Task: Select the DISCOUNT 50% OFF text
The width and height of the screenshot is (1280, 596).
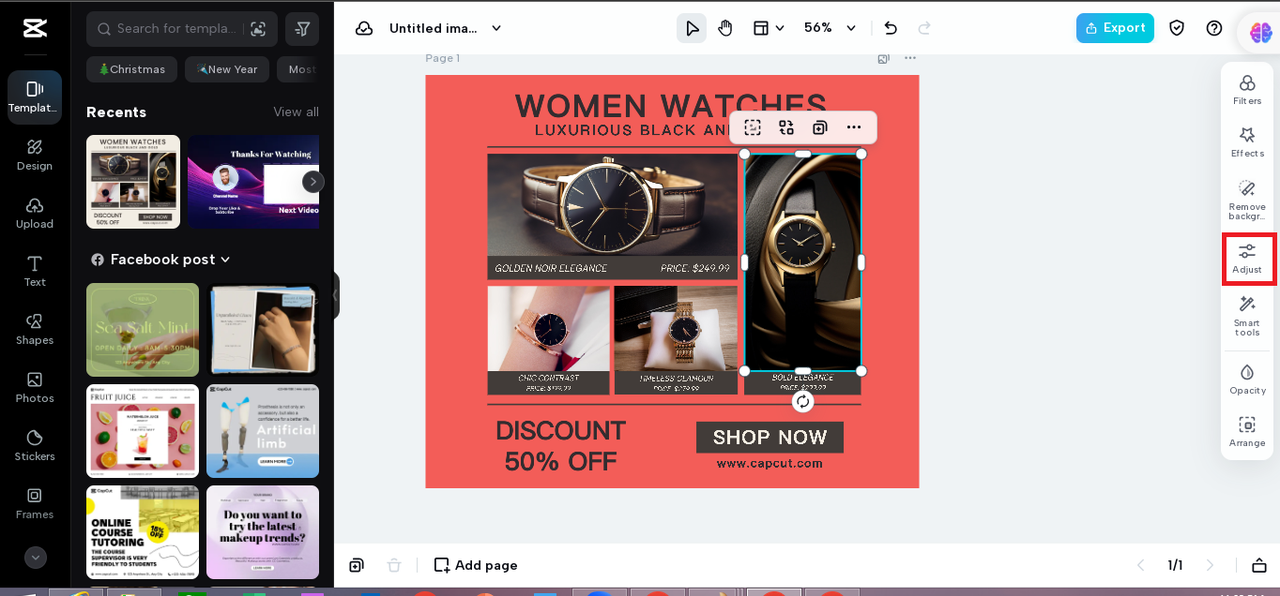Action: coord(561,446)
